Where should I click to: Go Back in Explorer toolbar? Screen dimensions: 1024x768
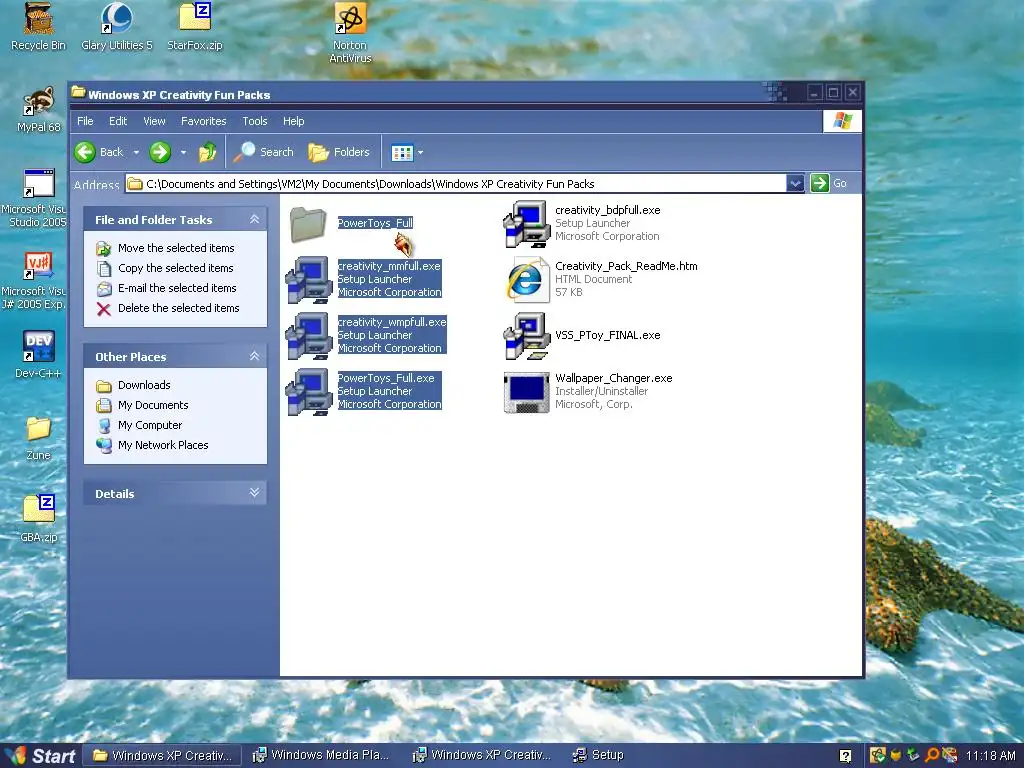99,152
